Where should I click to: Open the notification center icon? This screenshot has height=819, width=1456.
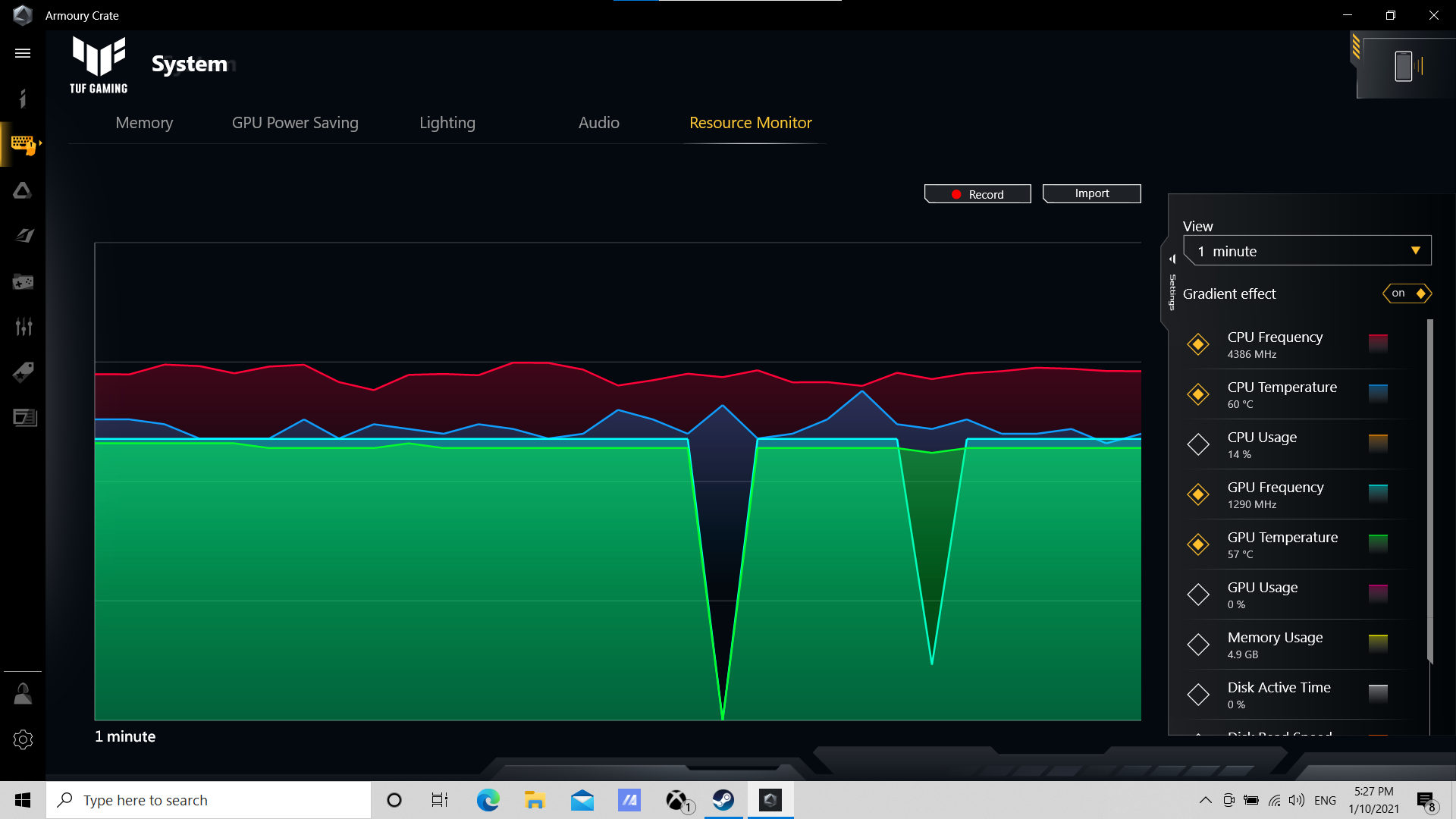pos(1426,800)
